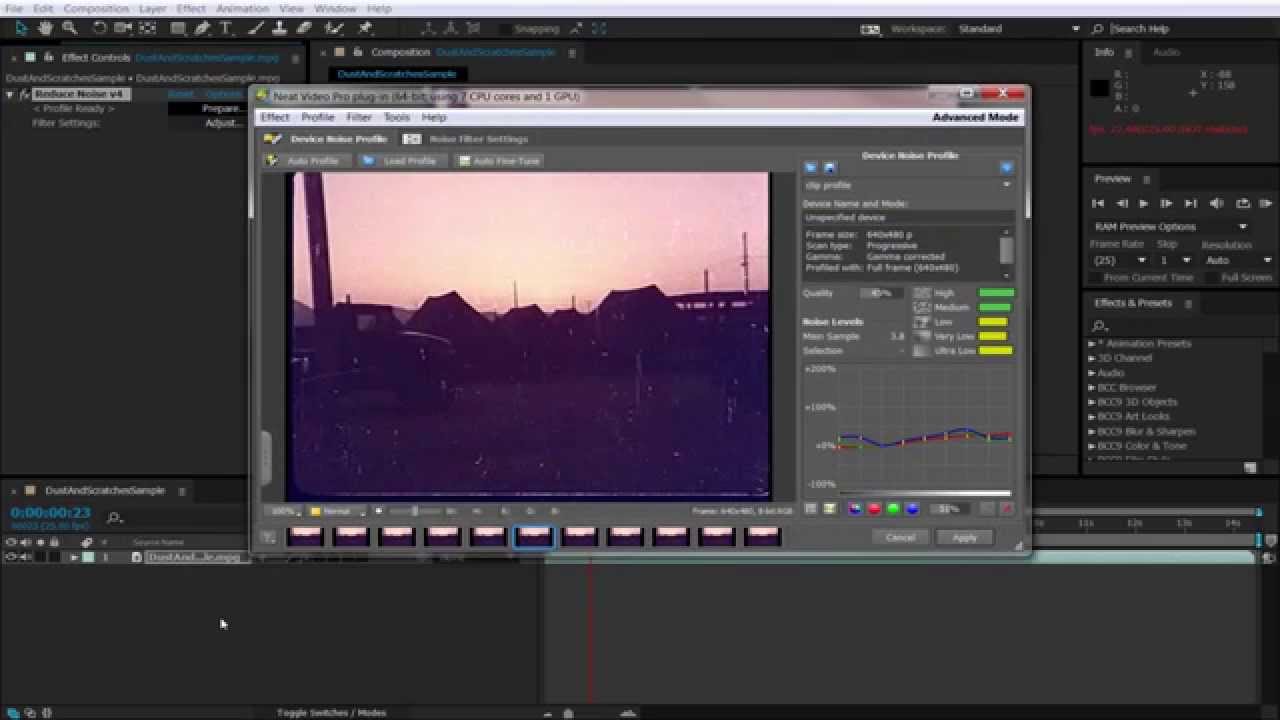Expand the Audio effects category

click(x=1092, y=373)
